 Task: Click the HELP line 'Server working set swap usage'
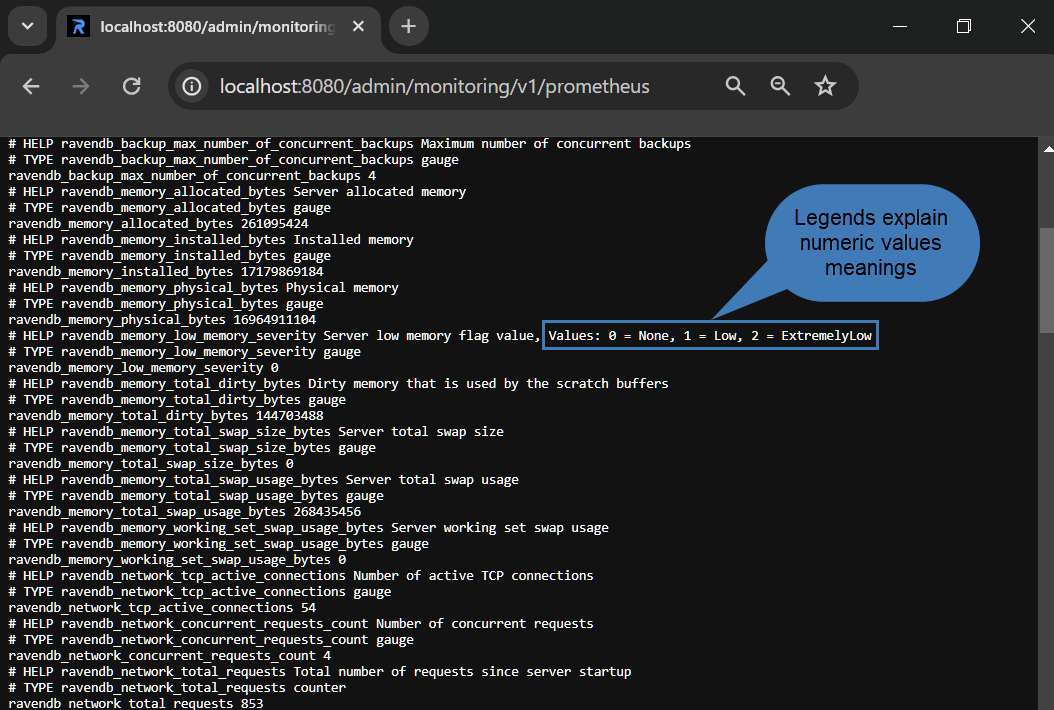coord(308,528)
